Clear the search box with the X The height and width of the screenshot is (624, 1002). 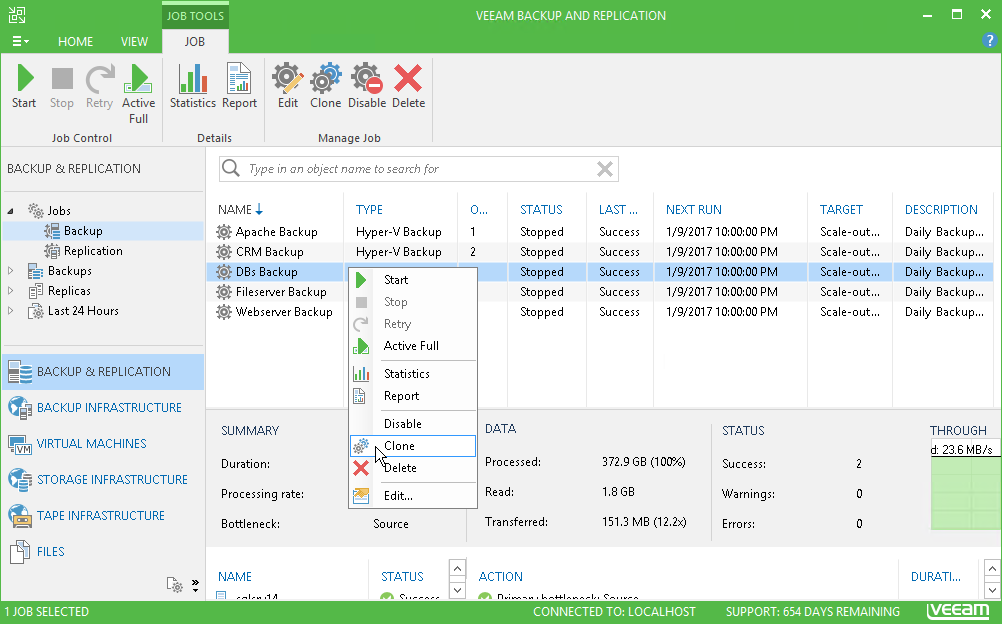click(x=605, y=169)
